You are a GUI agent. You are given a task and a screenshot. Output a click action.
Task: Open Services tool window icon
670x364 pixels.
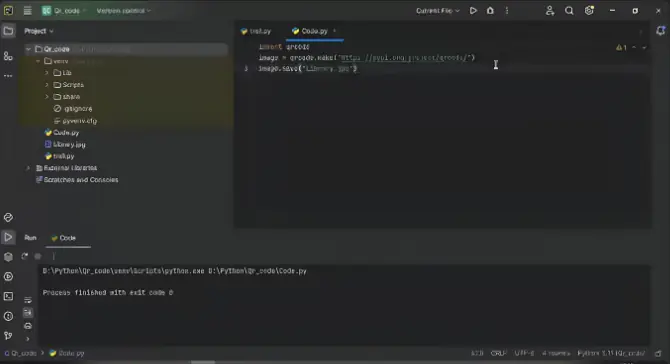pyautogui.click(x=8, y=276)
